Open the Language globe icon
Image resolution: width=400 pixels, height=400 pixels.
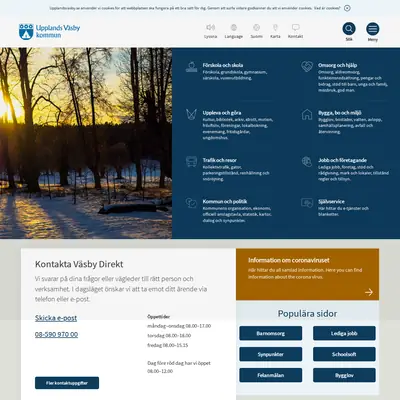coord(234,27)
